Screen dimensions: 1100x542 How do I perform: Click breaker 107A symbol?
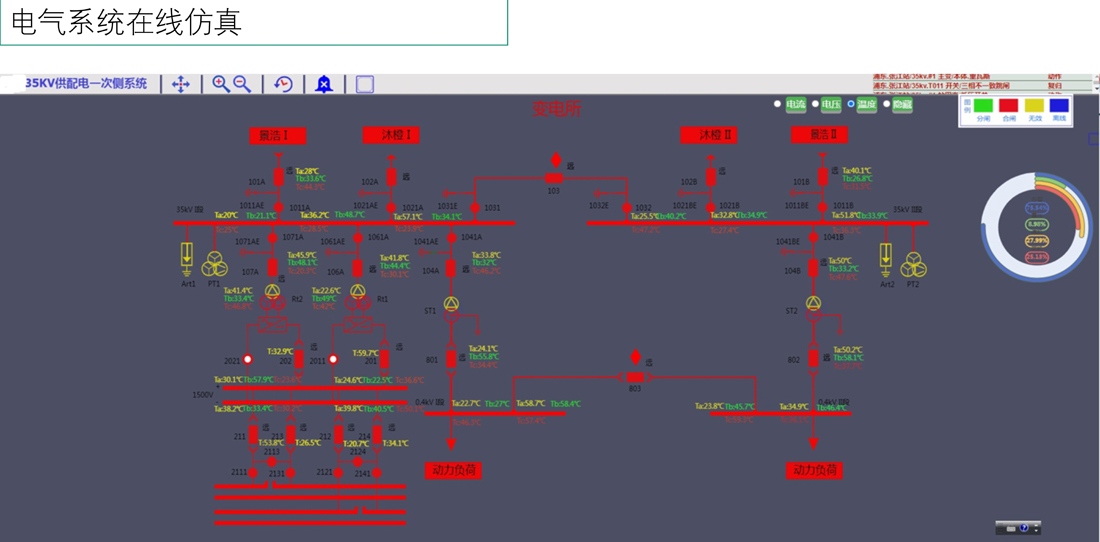click(x=273, y=267)
